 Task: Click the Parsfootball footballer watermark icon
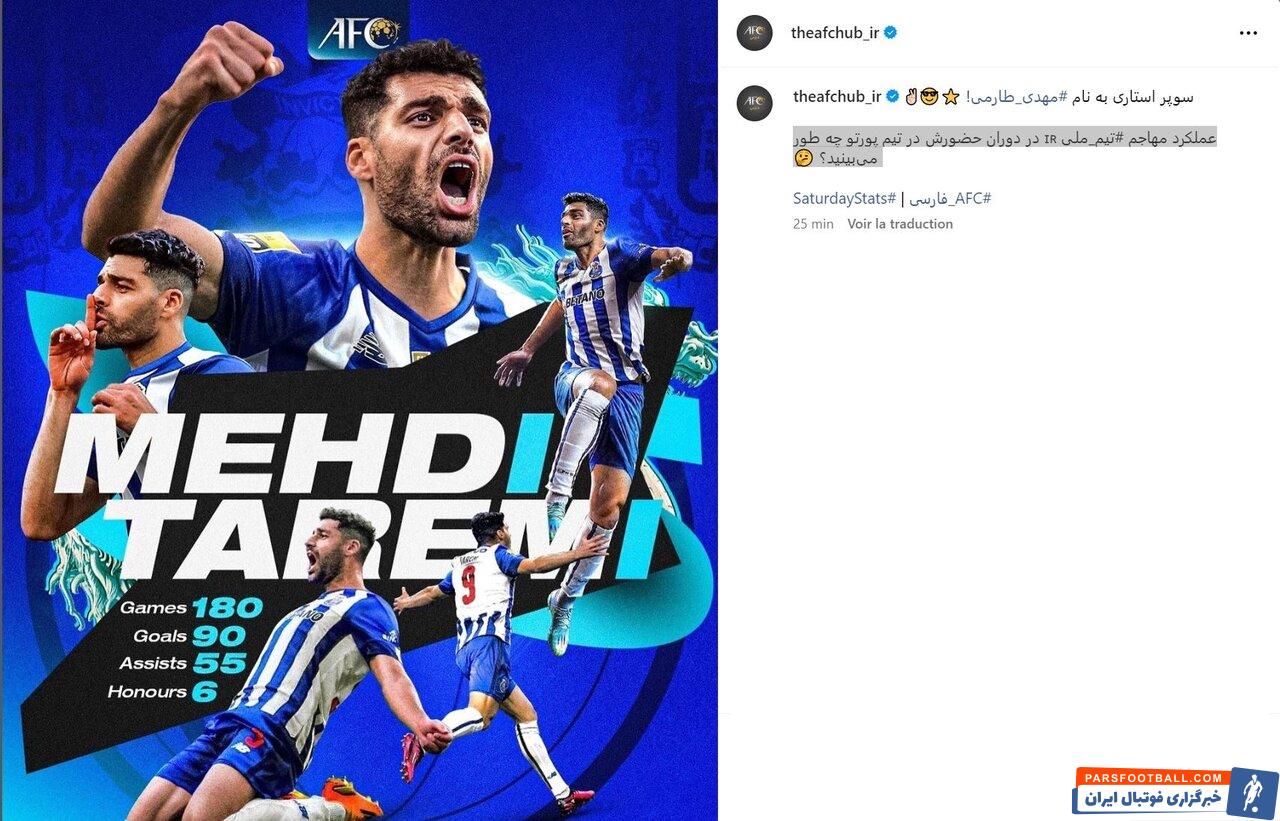(1253, 793)
